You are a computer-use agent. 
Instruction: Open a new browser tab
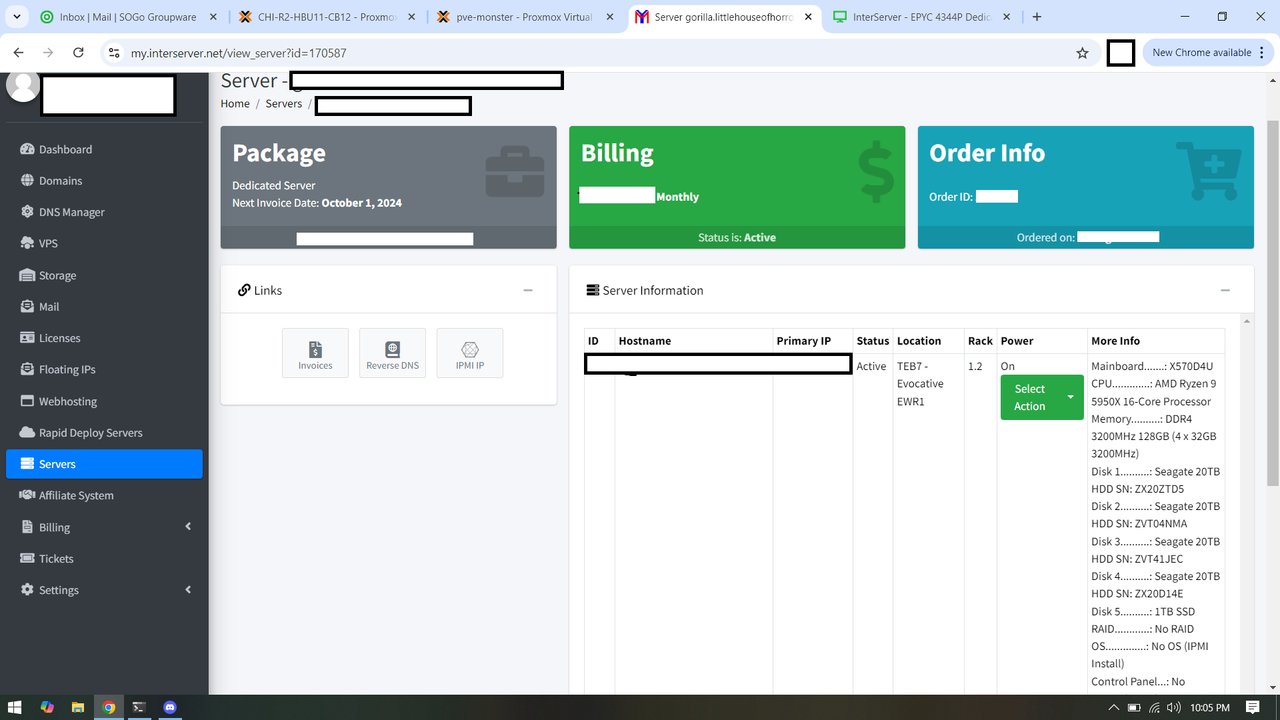pos(1037,17)
